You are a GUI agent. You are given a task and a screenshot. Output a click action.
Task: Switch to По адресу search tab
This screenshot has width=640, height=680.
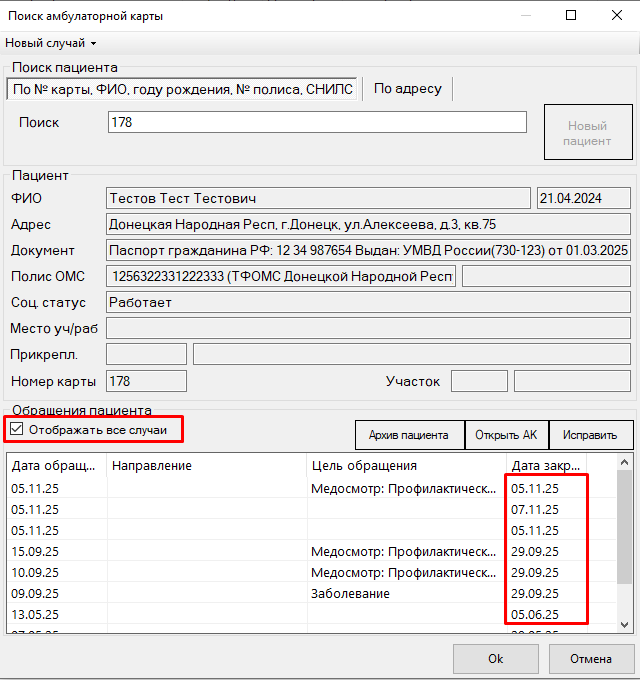408,88
